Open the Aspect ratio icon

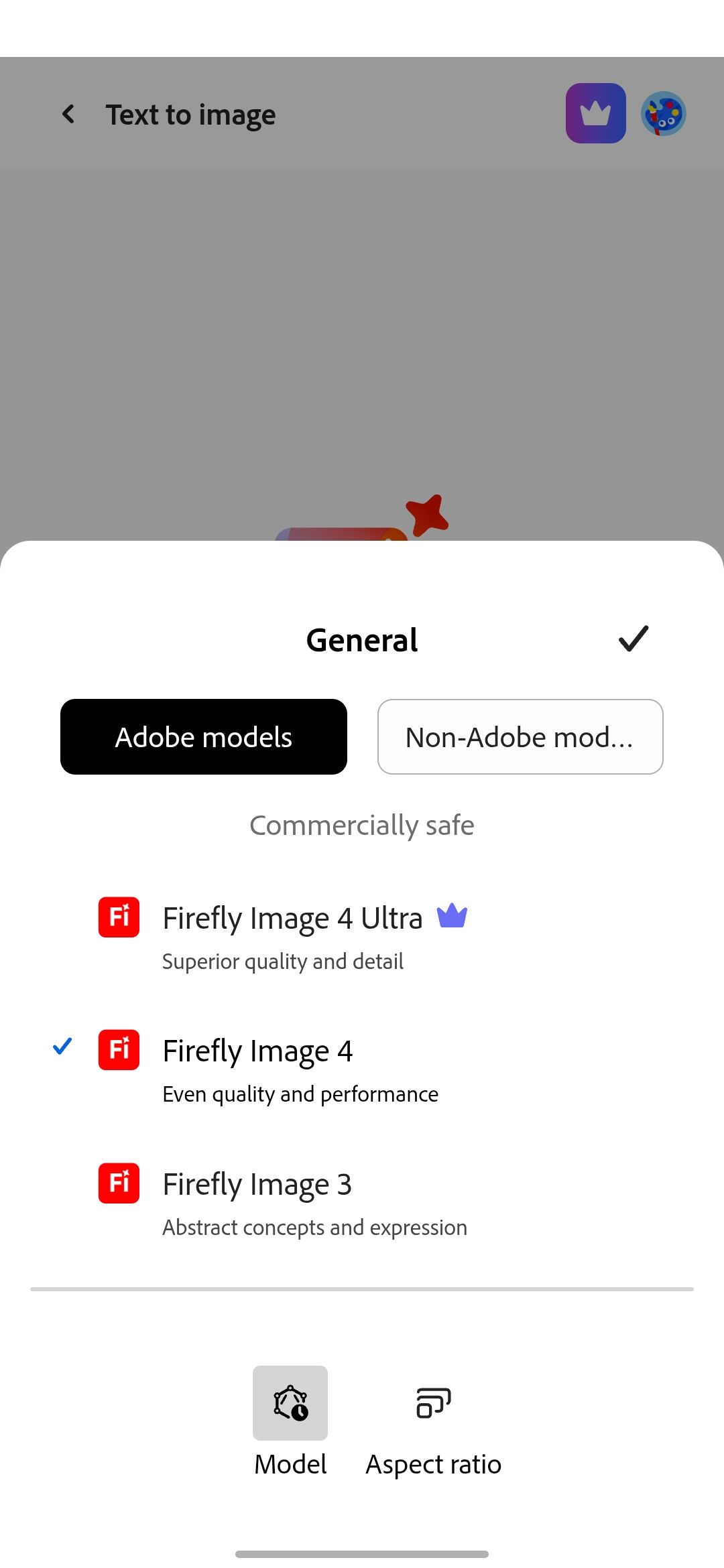point(433,1402)
